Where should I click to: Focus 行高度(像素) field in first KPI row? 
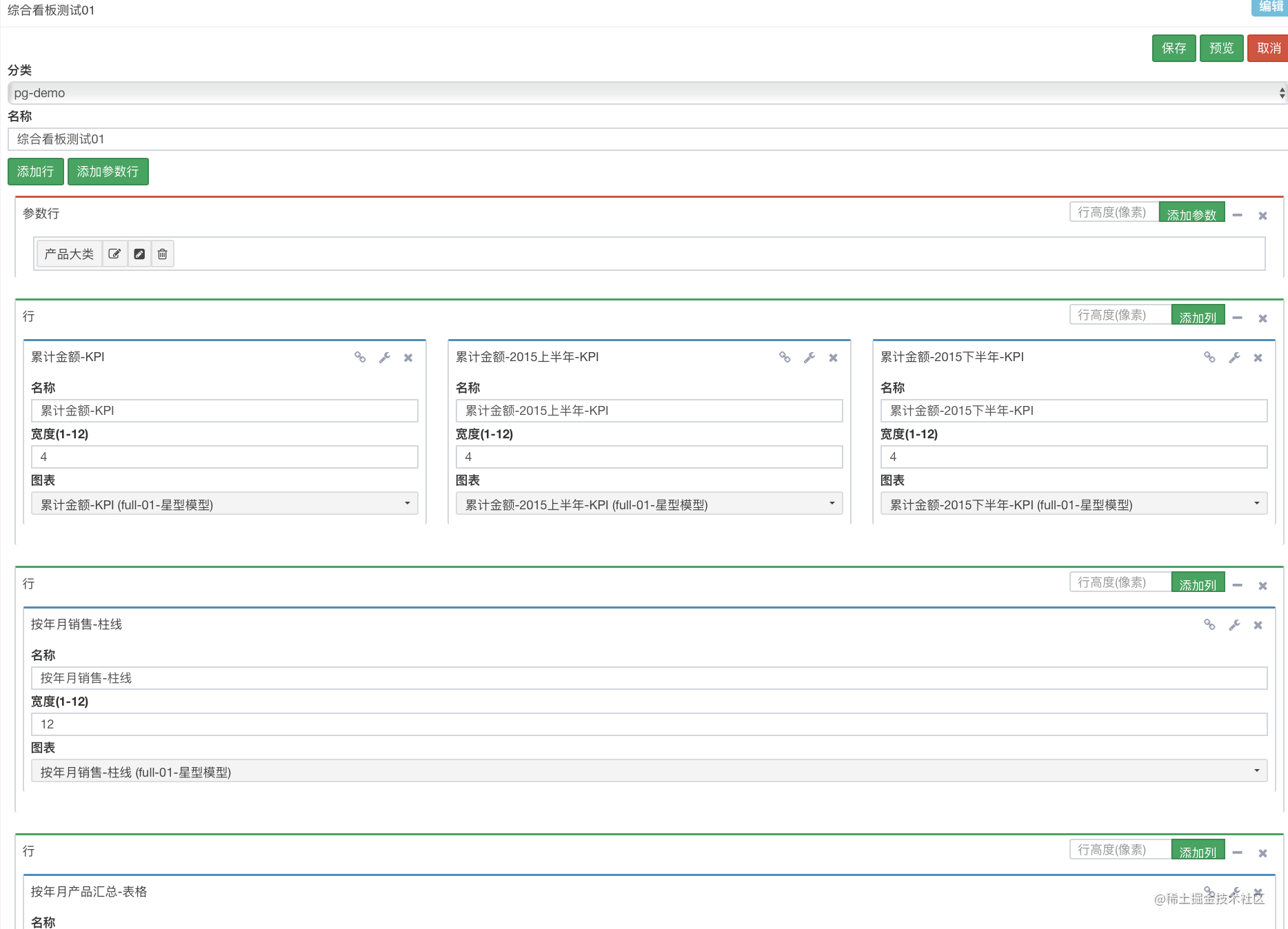[1120, 315]
